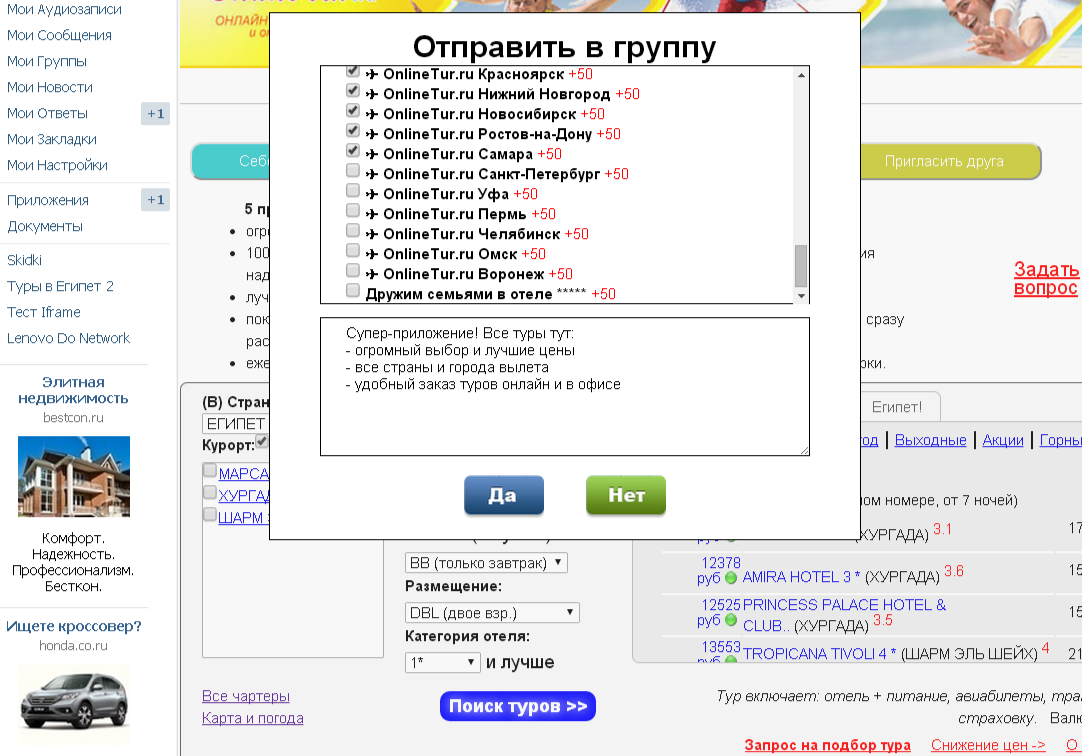This screenshot has width=1082, height=756.
Task: Click price 12378 руб link
Action: [718, 570]
